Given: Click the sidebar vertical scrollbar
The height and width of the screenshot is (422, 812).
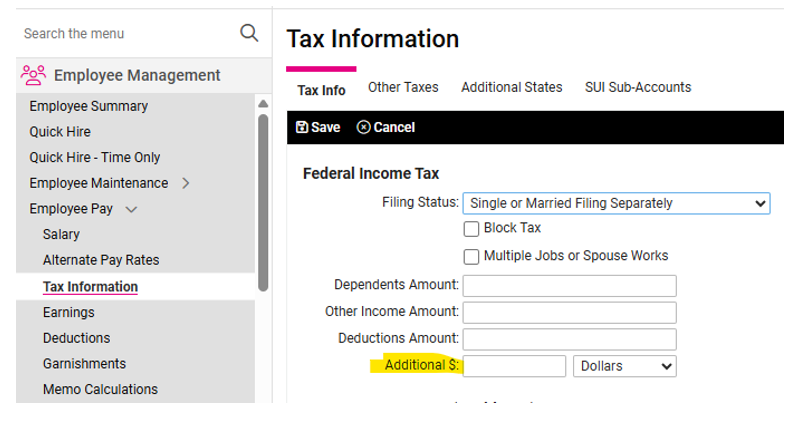Looking at the screenshot, I should (x=263, y=200).
